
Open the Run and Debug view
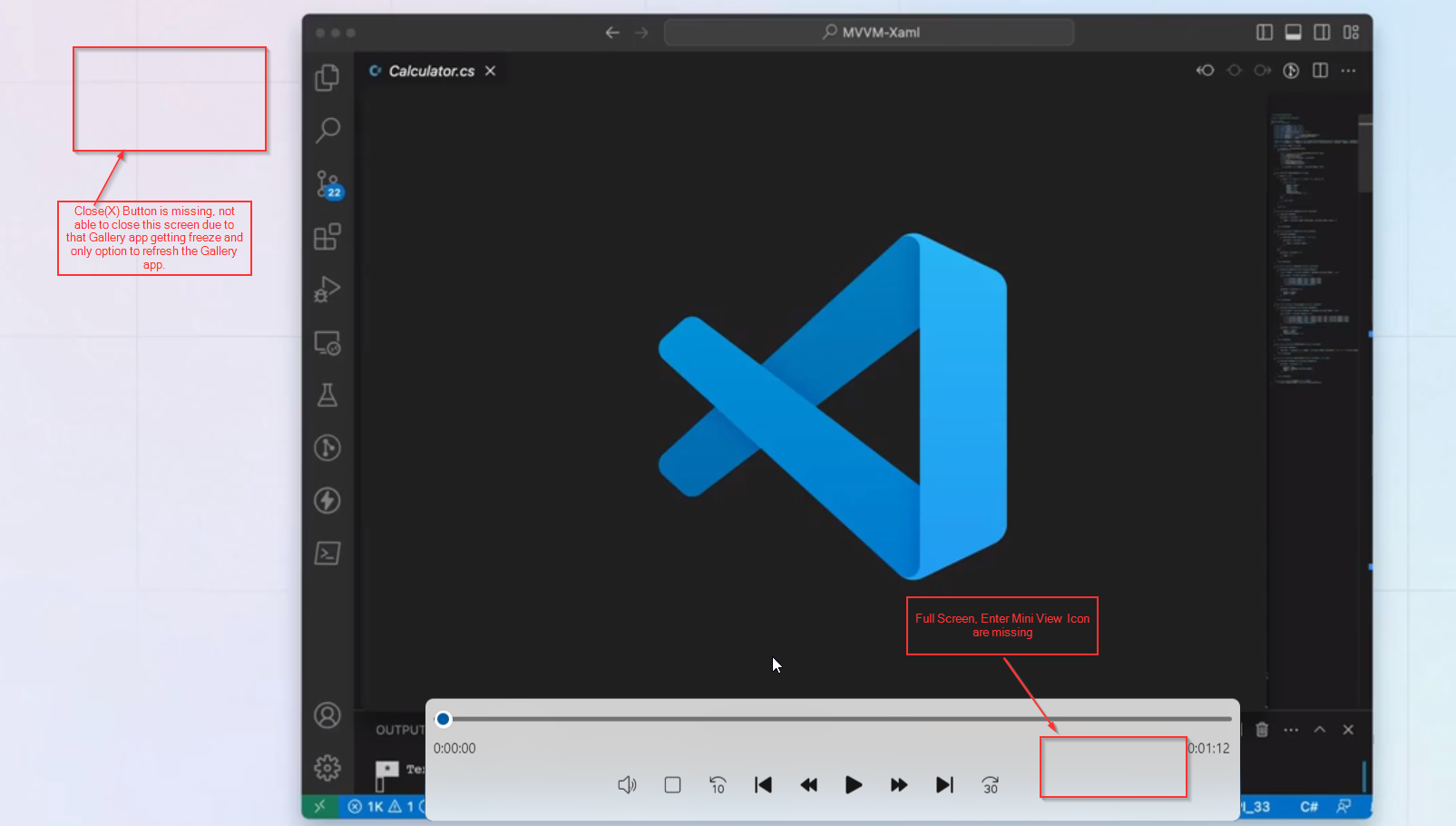click(327, 290)
